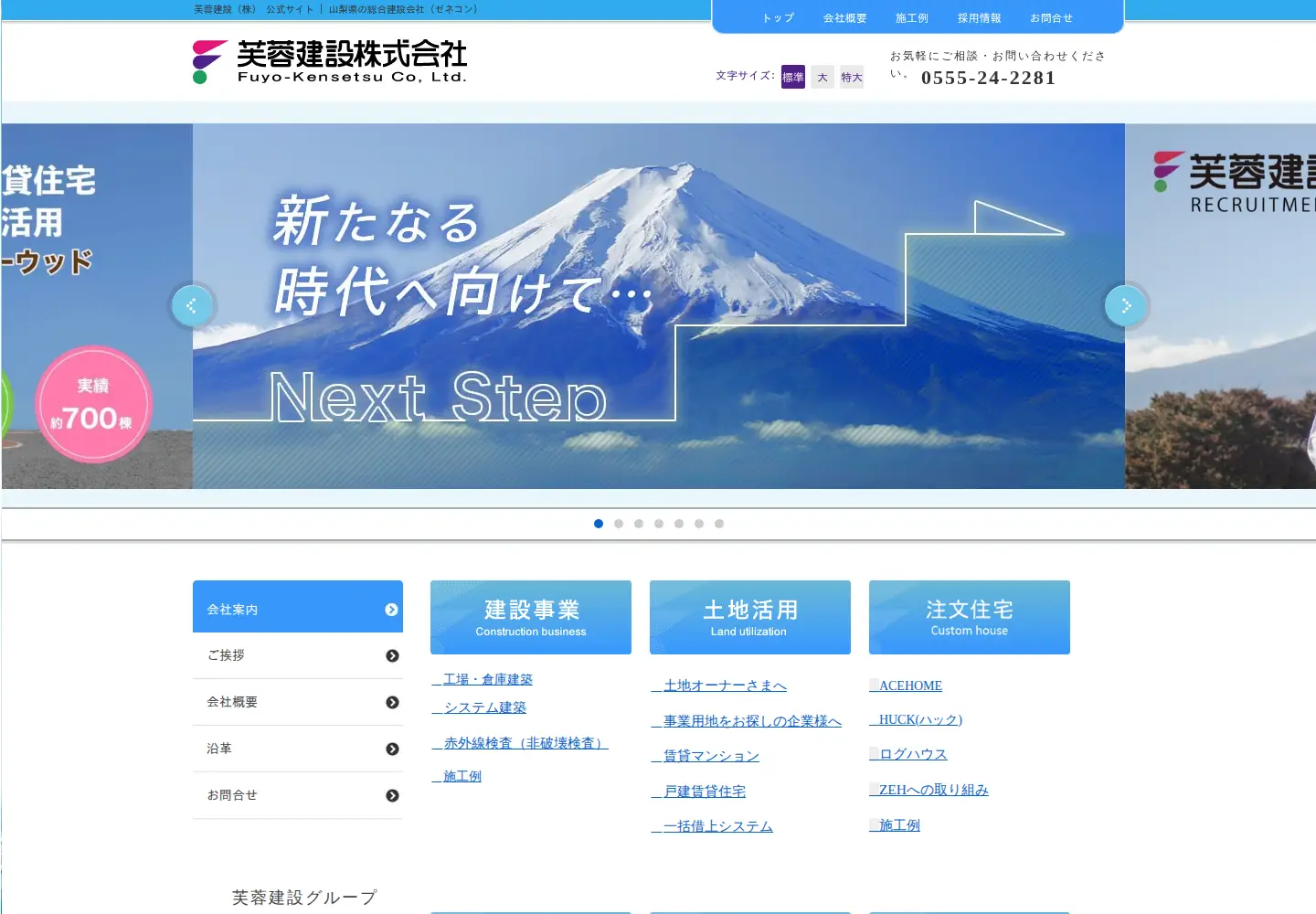
Task: Click arrow icon beside 会社概要 sidebar item
Action: [392, 702]
